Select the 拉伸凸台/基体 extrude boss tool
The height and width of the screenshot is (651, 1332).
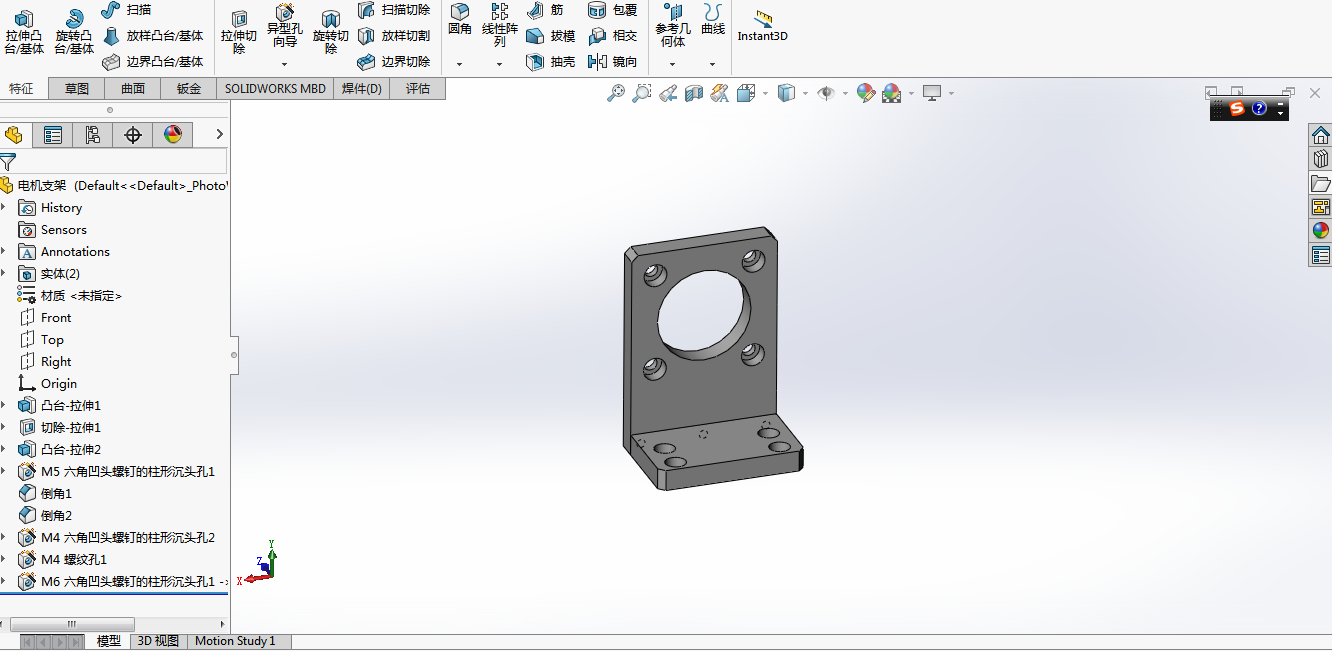click(x=24, y=32)
